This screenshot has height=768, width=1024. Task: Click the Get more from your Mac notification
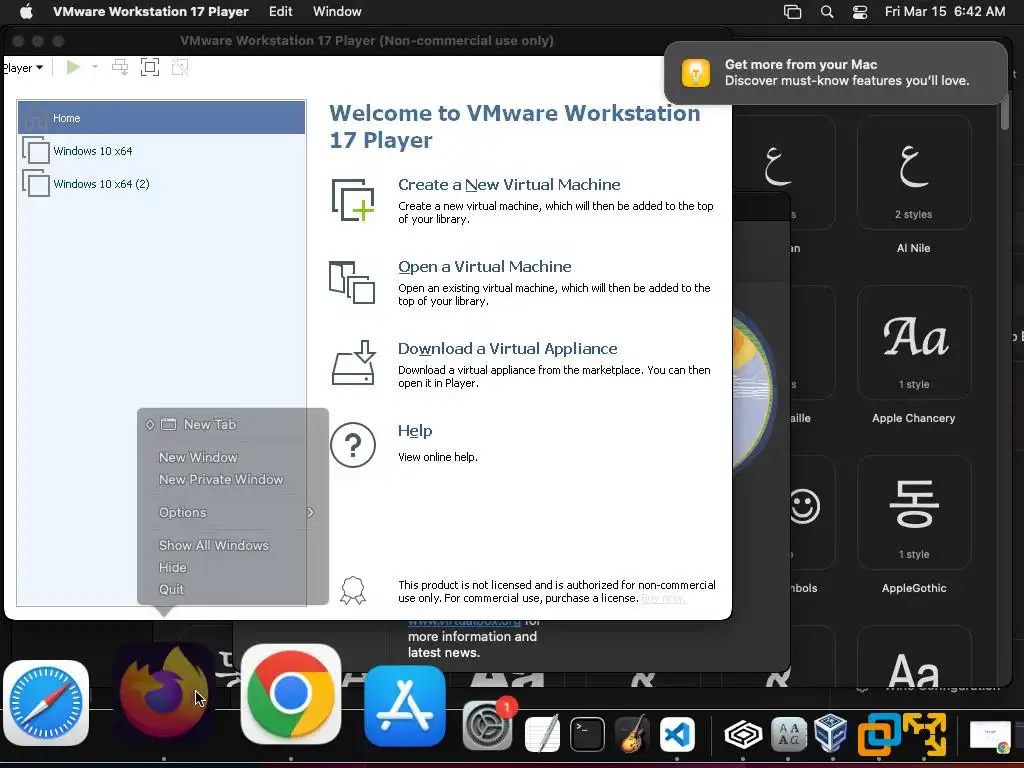[835, 72]
